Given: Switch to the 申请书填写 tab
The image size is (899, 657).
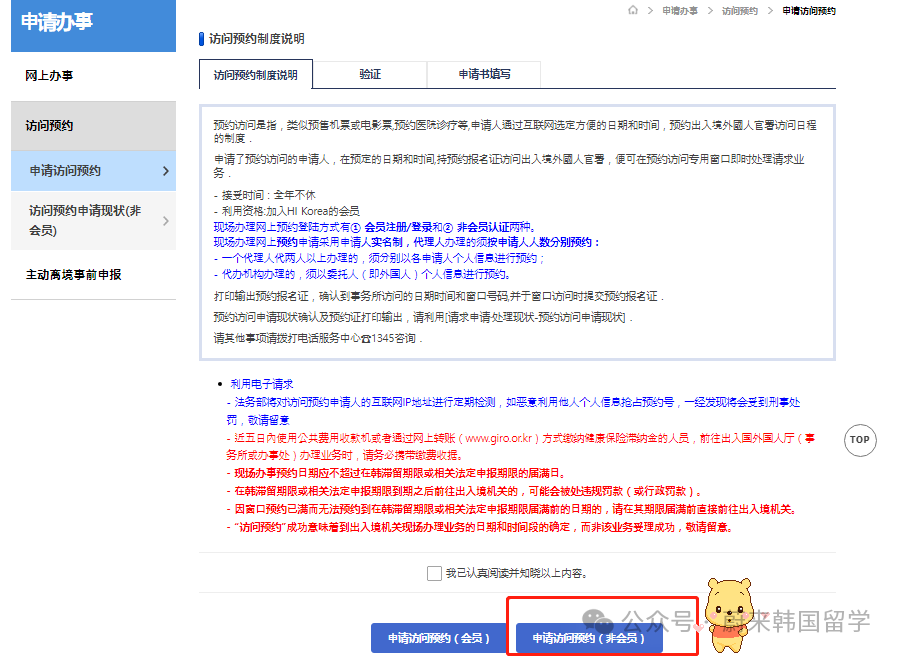Looking at the screenshot, I should [484, 74].
